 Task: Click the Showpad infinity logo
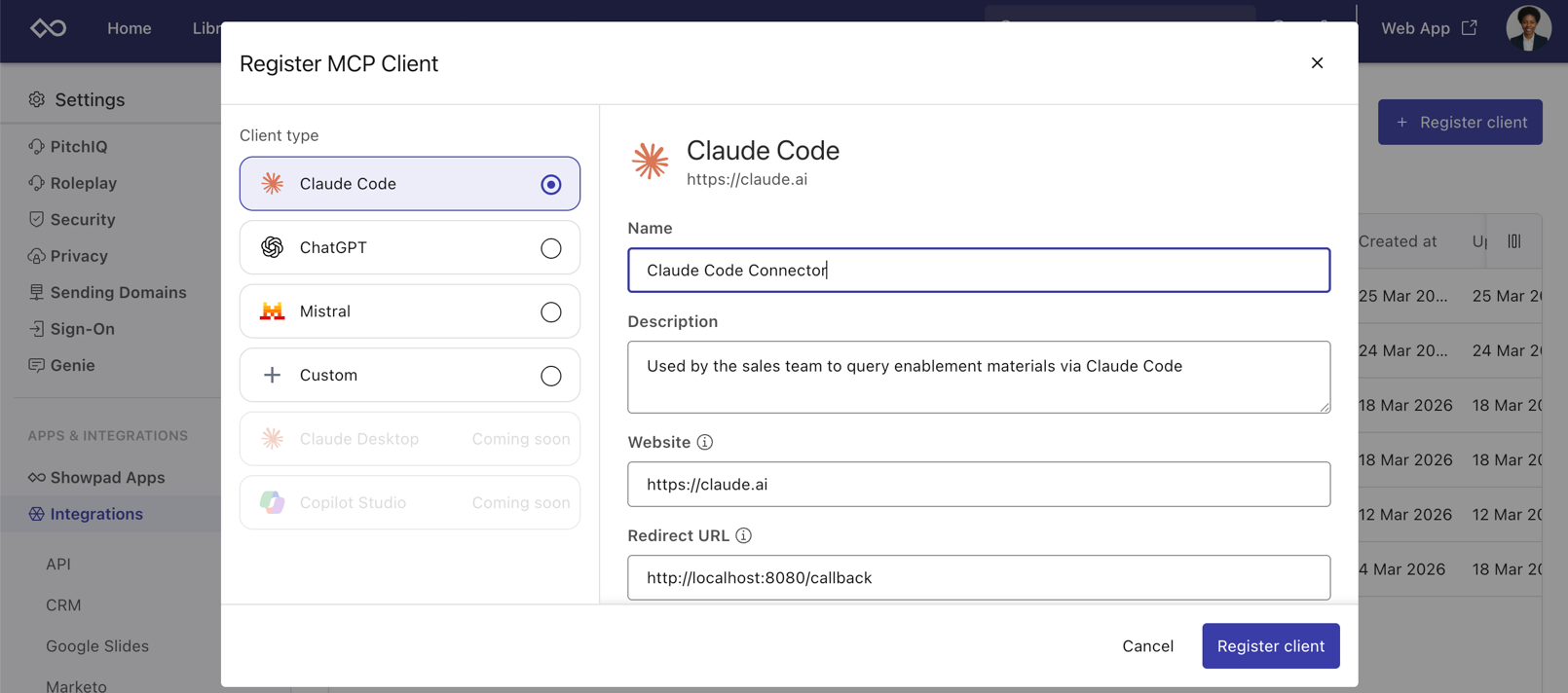pyautogui.click(x=48, y=28)
